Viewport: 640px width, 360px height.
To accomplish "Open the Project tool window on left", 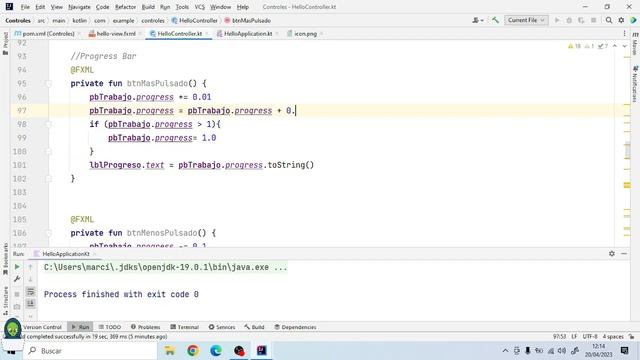I will [x=5, y=43].
